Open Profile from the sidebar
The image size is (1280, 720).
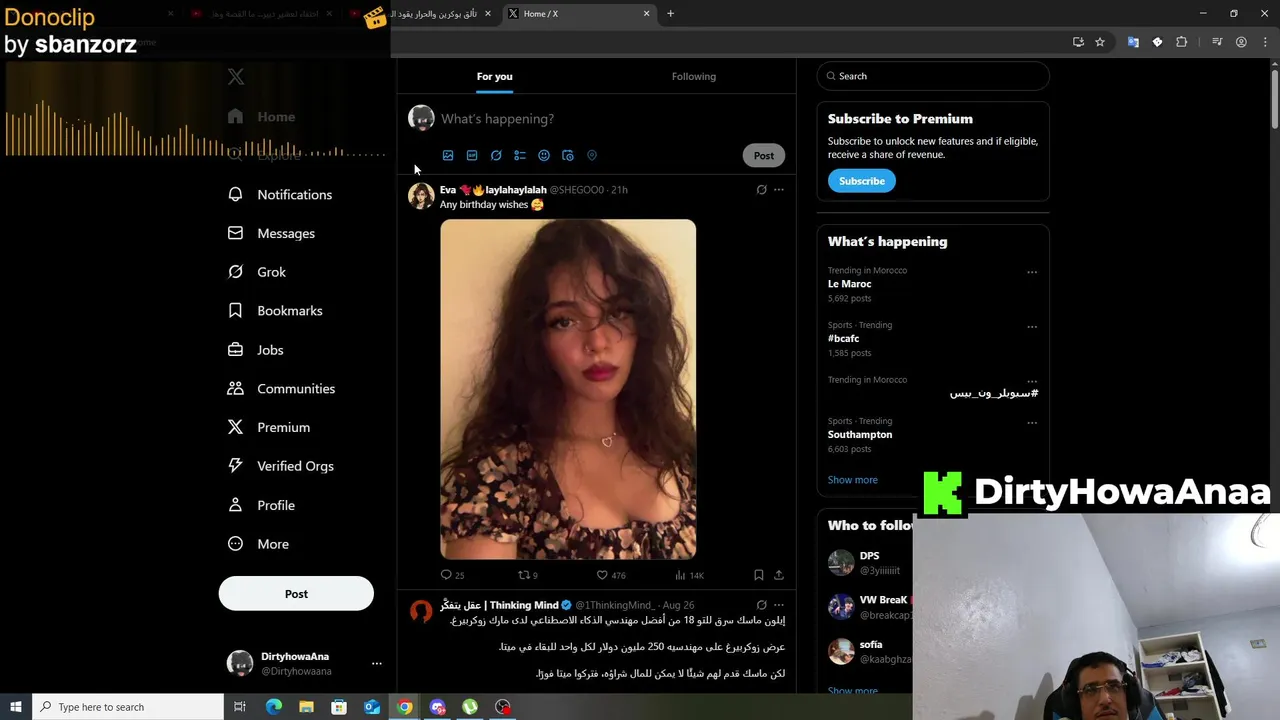[261, 505]
